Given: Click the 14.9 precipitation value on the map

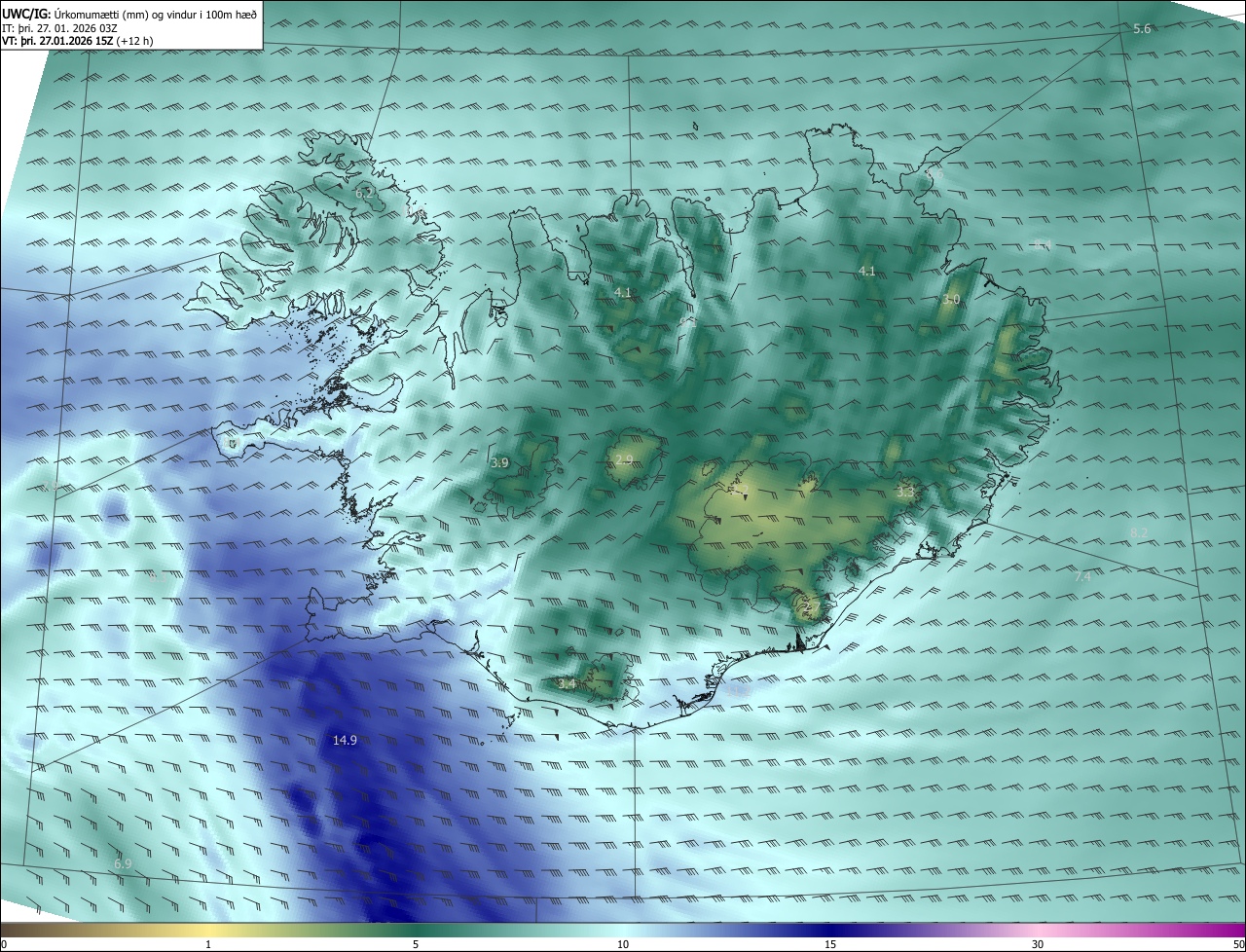Looking at the screenshot, I should [345, 740].
